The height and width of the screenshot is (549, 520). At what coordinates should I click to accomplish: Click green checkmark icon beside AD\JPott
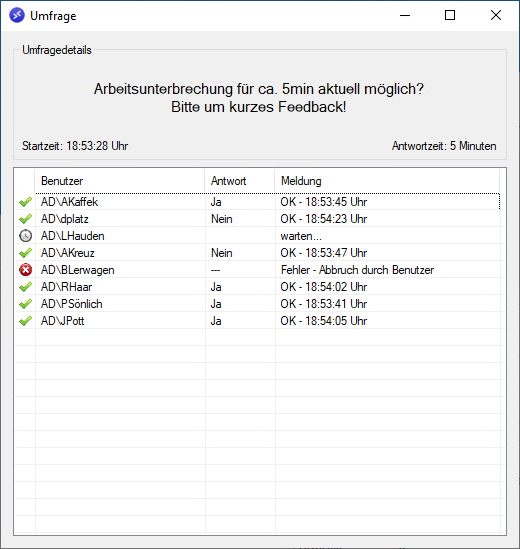[x=25, y=321]
